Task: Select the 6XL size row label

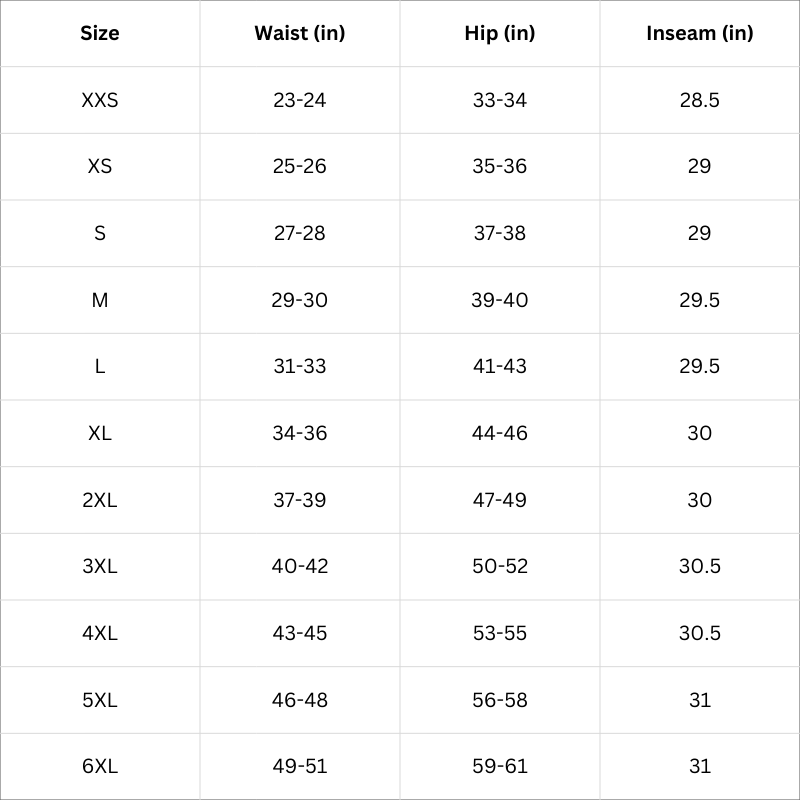Action: pos(100,766)
